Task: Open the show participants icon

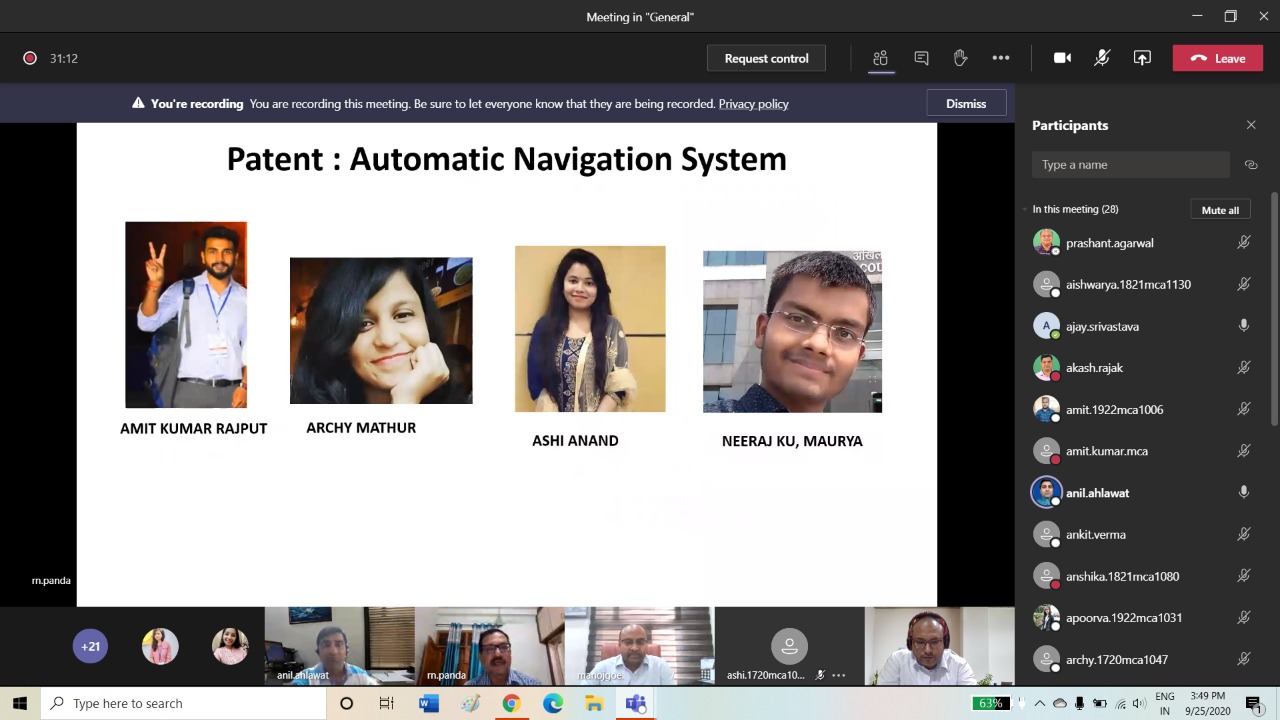Action: [x=880, y=58]
